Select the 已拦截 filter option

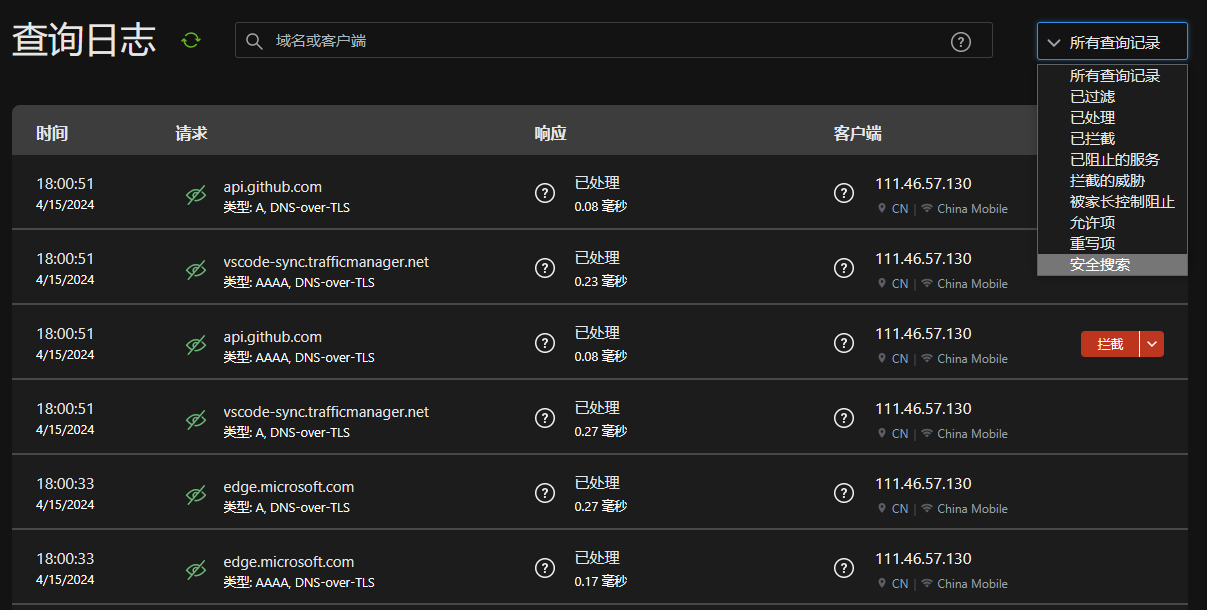tap(1092, 139)
